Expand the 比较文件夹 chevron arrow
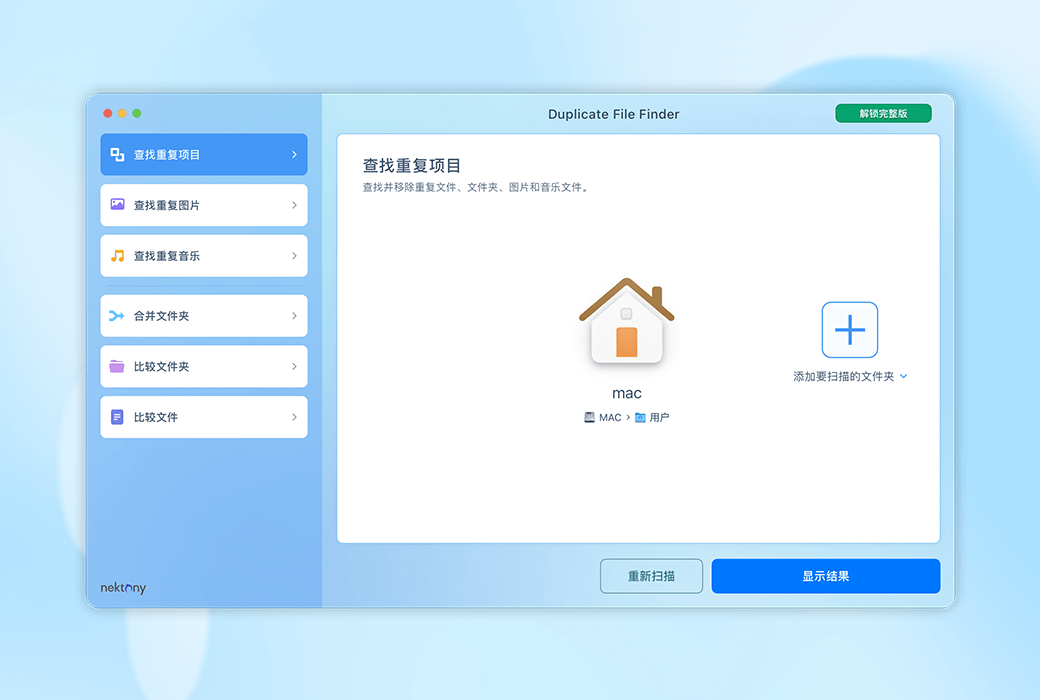The height and width of the screenshot is (700, 1040). [x=294, y=366]
